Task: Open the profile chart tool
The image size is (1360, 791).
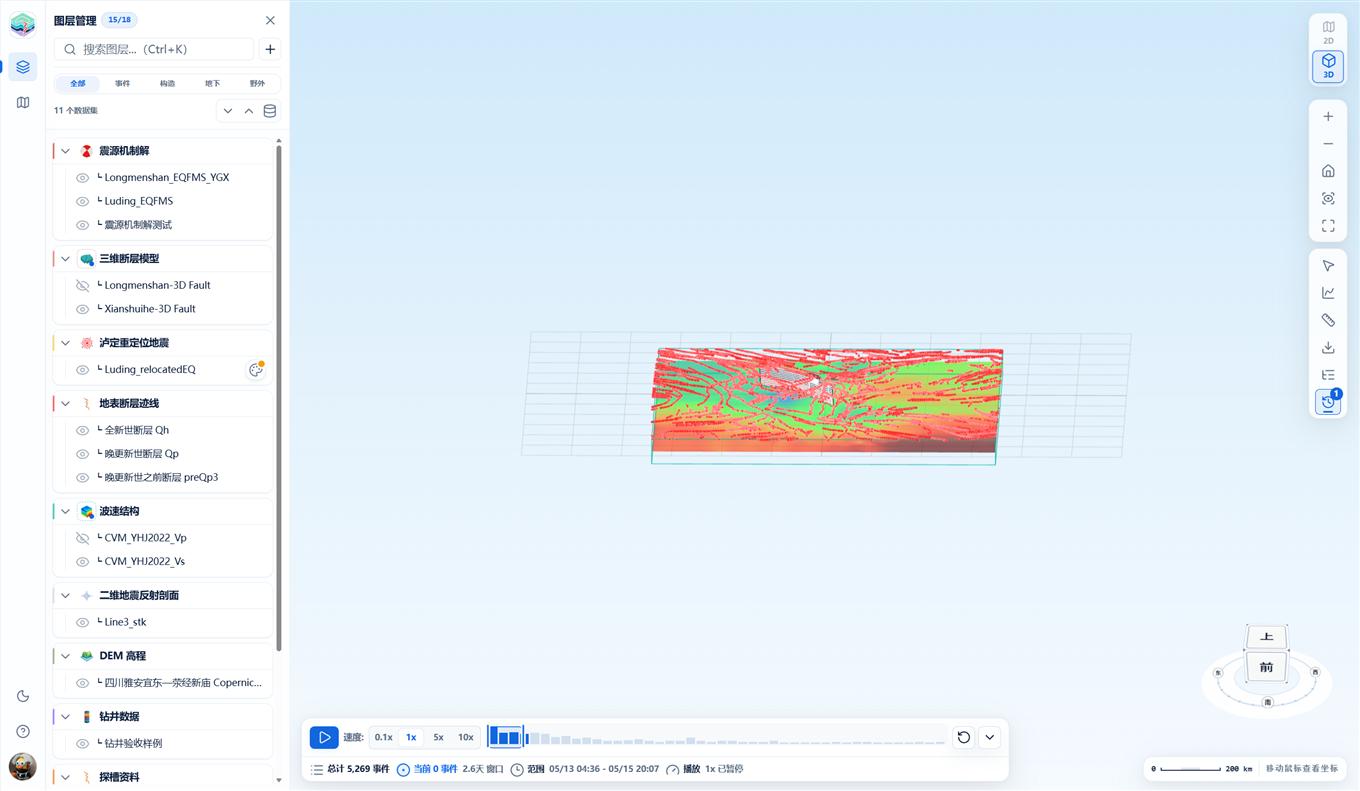Action: [1328, 293]
